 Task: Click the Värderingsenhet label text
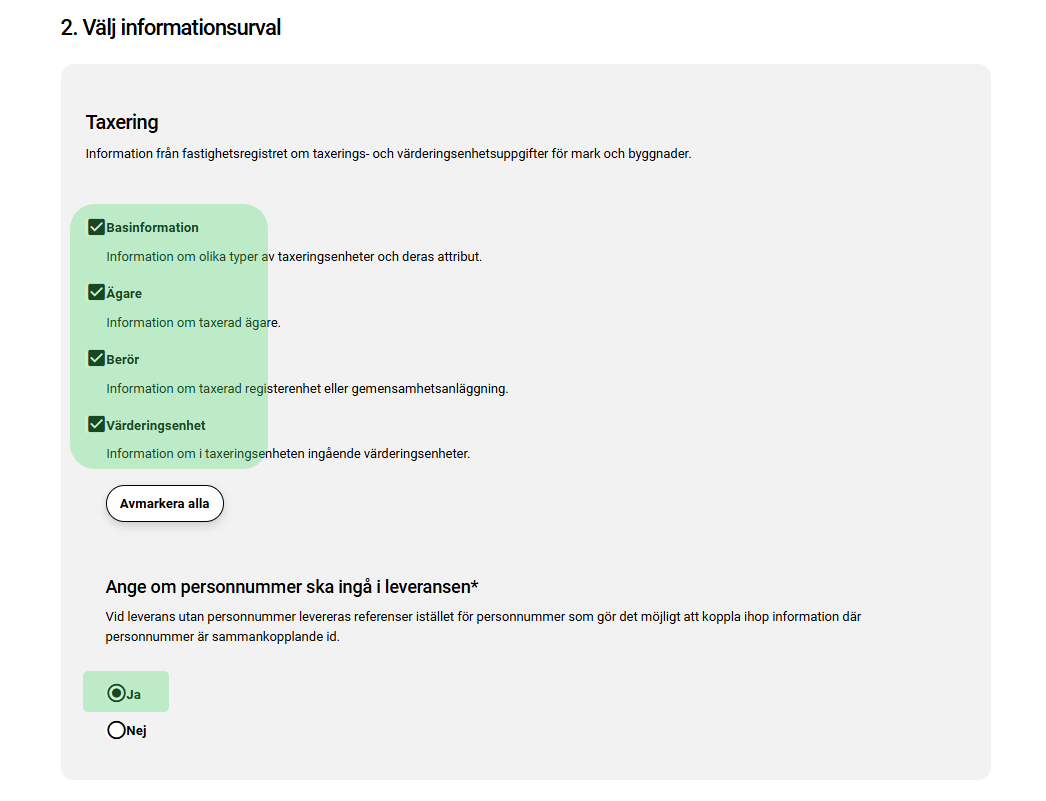pos(156,426)
